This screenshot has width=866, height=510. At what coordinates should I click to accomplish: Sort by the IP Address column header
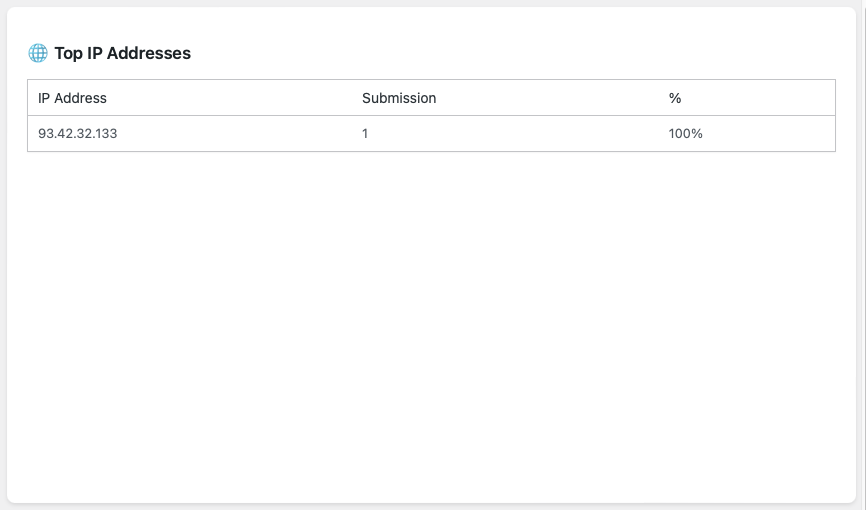point(72,98)
